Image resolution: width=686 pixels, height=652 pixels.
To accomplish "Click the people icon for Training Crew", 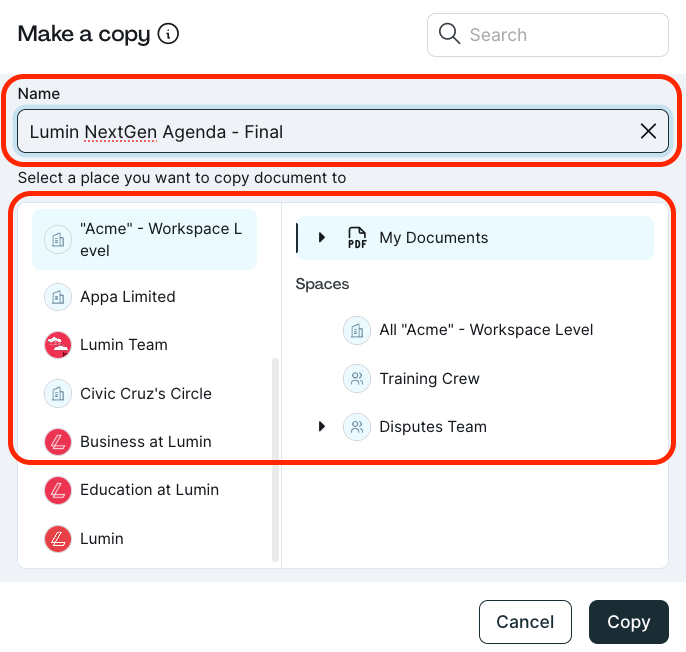I will click(x=357, y=379).
